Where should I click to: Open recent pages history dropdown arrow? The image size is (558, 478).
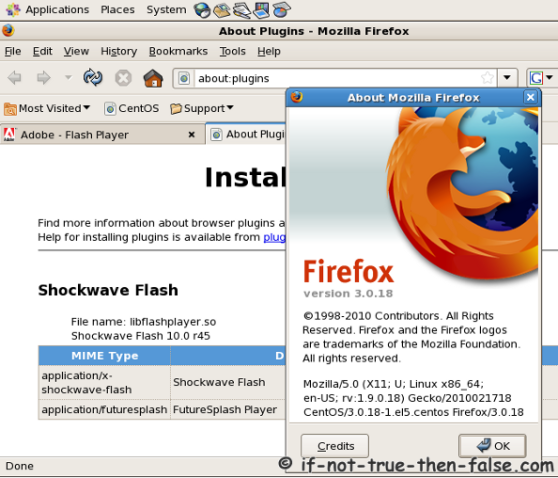pyautogui.click(x=68, y=77)
